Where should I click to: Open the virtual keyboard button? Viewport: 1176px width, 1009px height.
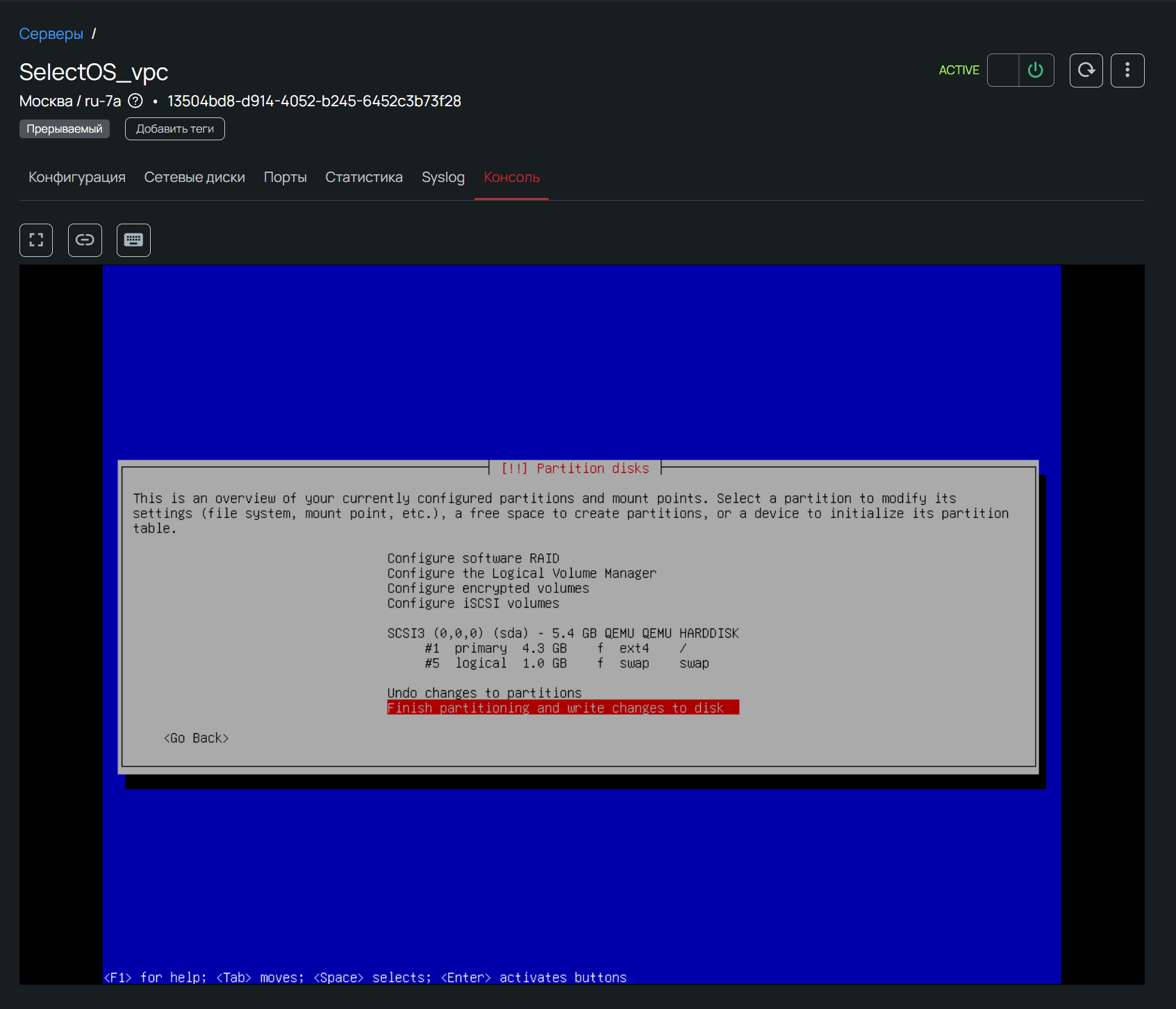[x=133, y=240]
